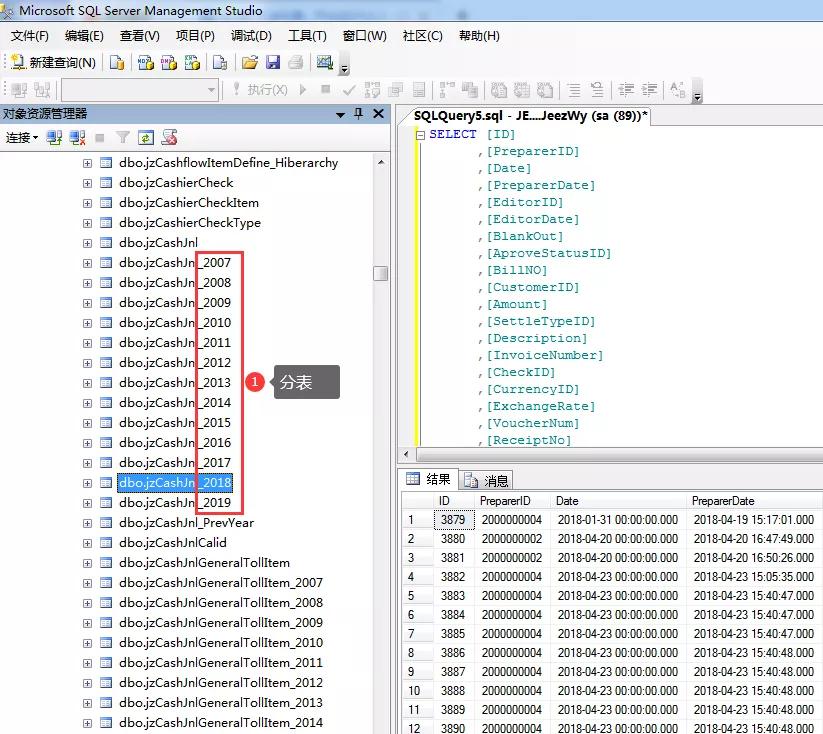Image resolution: width=823 pixels, height=734 pixels.
Task: Click the Debug play arrow icon
Action: click(303, 90)
